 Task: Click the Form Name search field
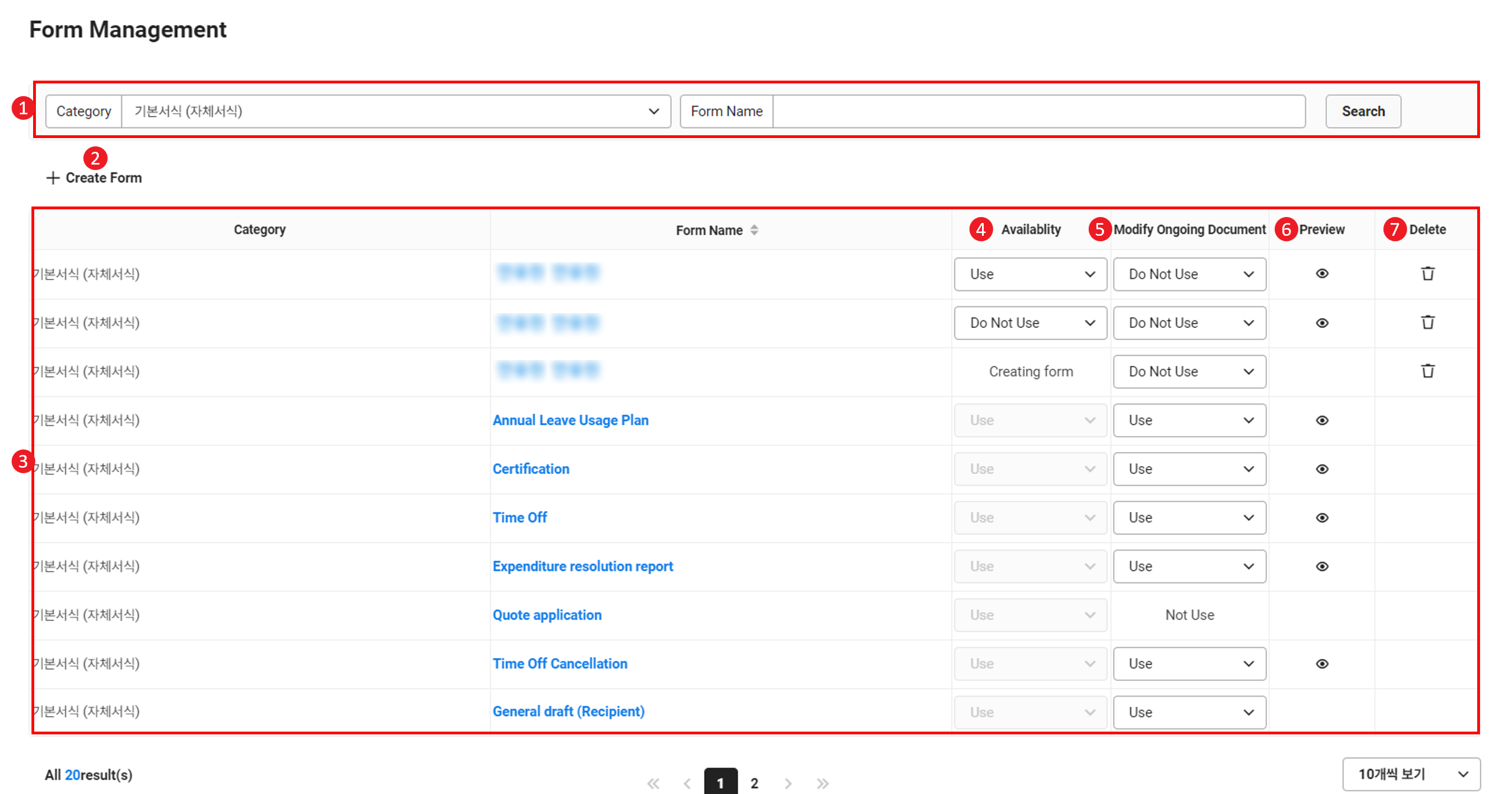pos(1038,112)
